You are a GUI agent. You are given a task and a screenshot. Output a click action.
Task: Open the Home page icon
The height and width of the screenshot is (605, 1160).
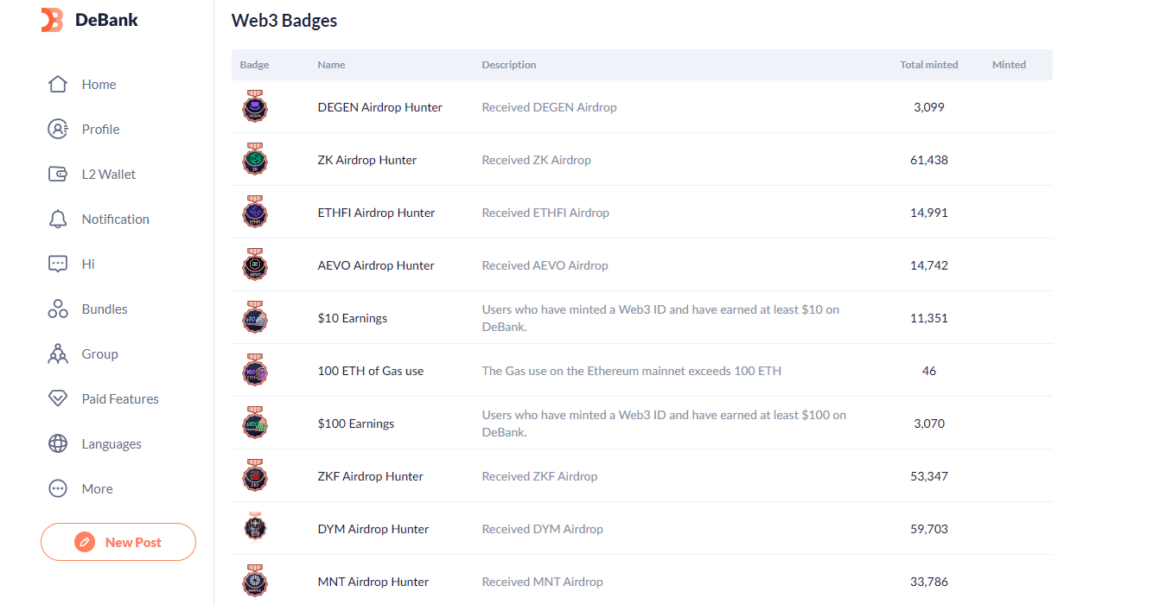click(58, 85)
